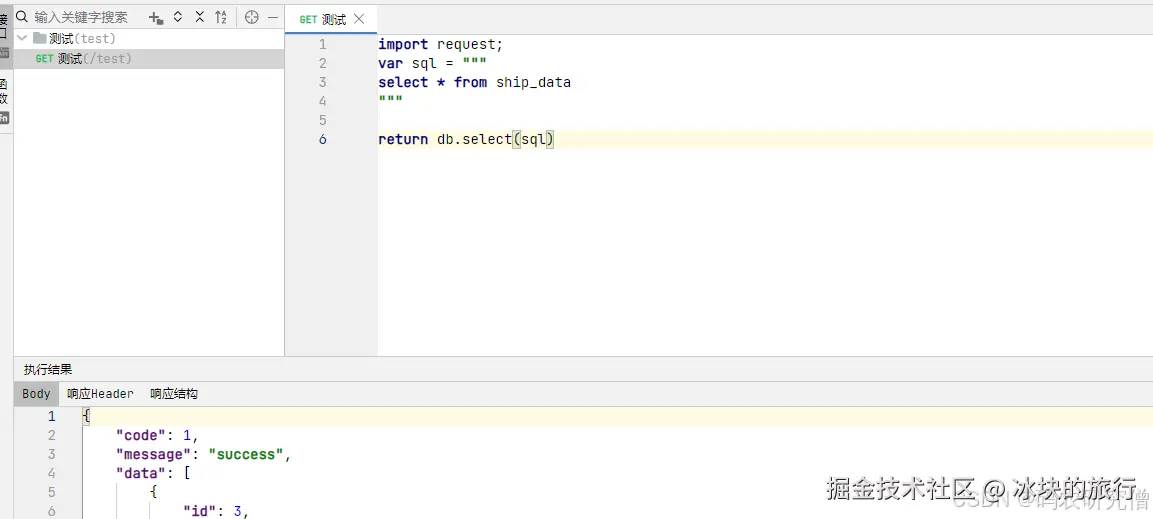The image size is (1153, 519).
Task: Click code line 'var sql = """'
Action: pyautogui.click(x=432, y=63)
